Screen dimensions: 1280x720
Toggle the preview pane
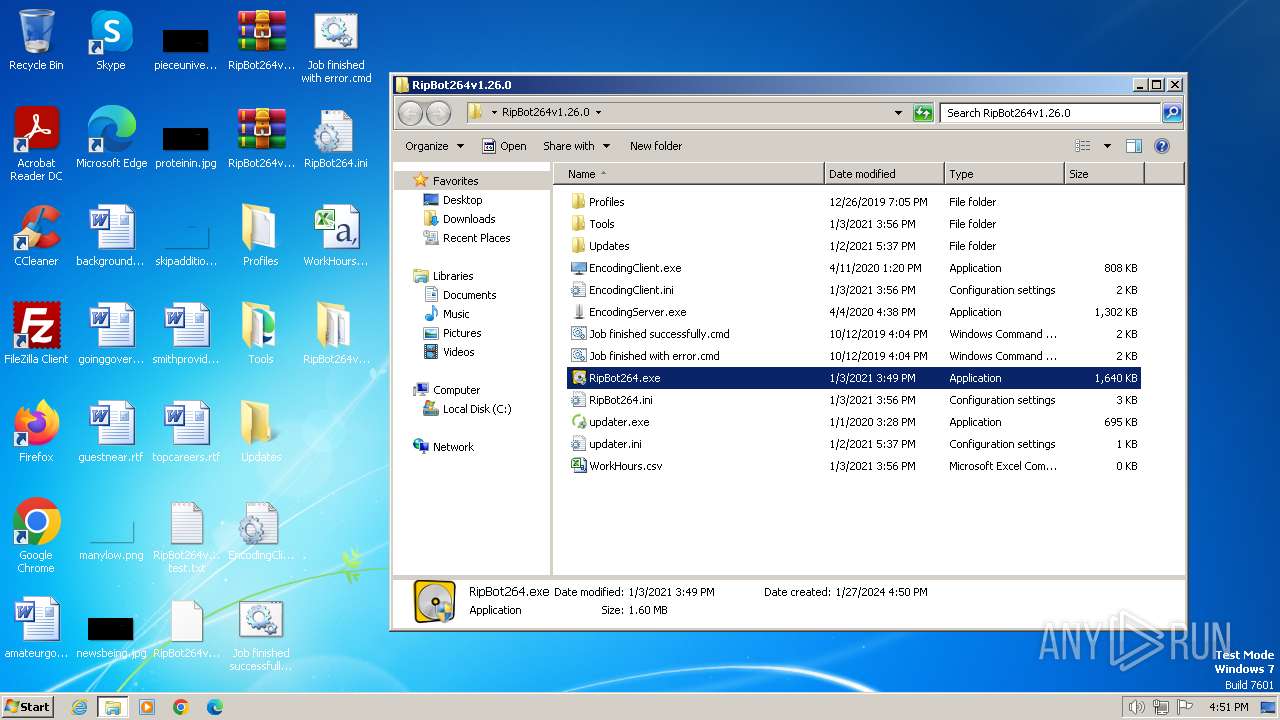point(1133,146)
